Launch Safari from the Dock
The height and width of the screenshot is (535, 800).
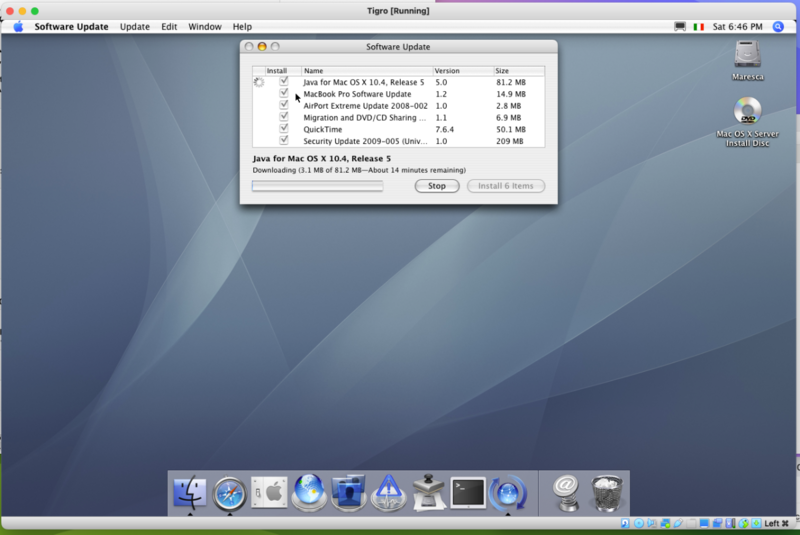(229, 491)
